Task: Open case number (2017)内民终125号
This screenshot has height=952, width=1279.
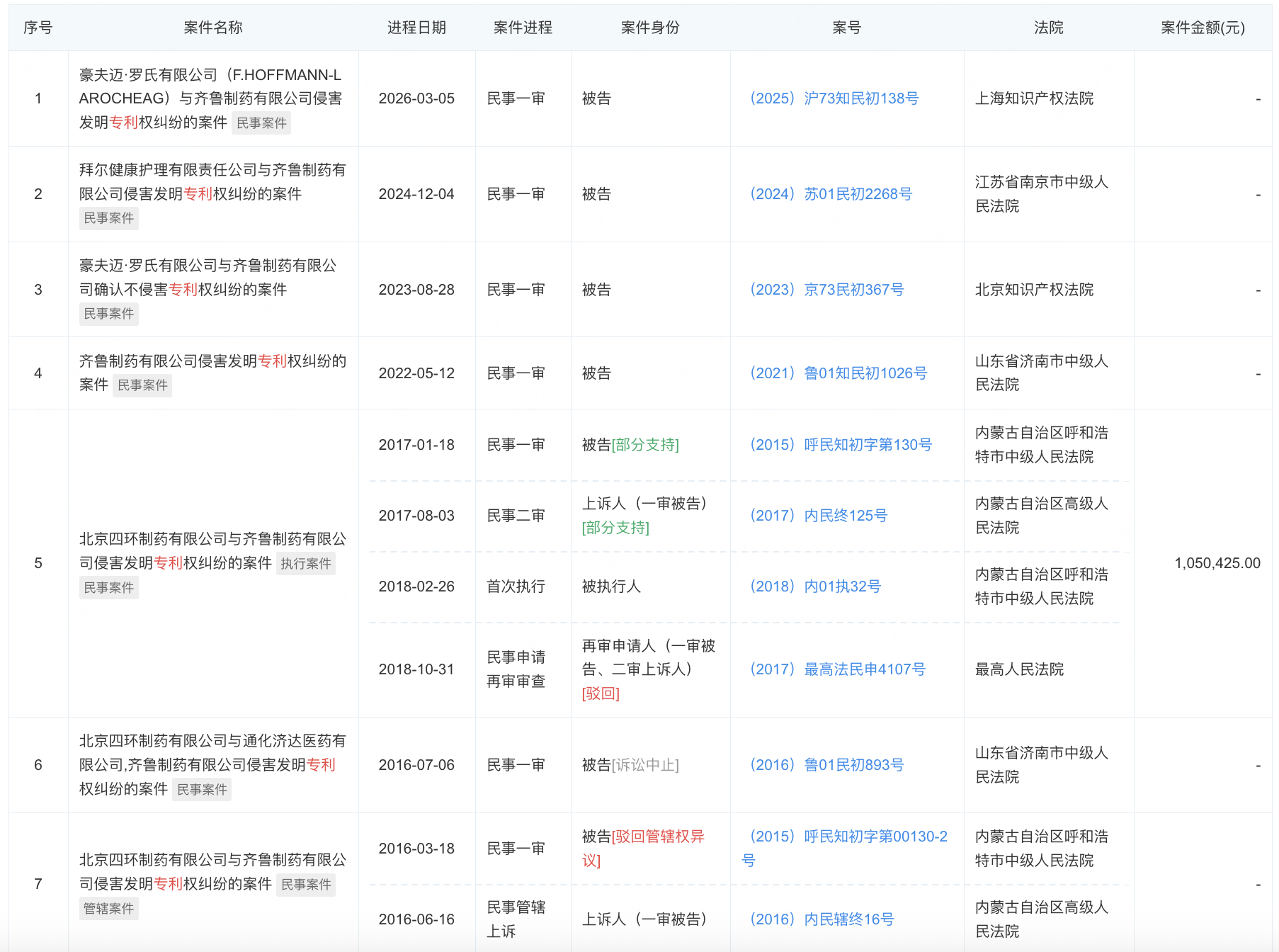Action: pyautogui.click(x=818, y=516)
